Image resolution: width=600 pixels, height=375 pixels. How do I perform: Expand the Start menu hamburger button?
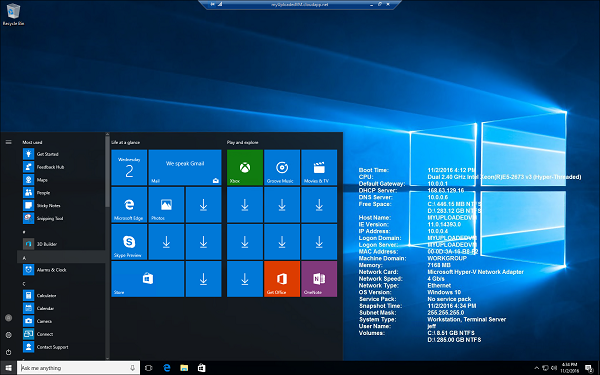point(8,142)
